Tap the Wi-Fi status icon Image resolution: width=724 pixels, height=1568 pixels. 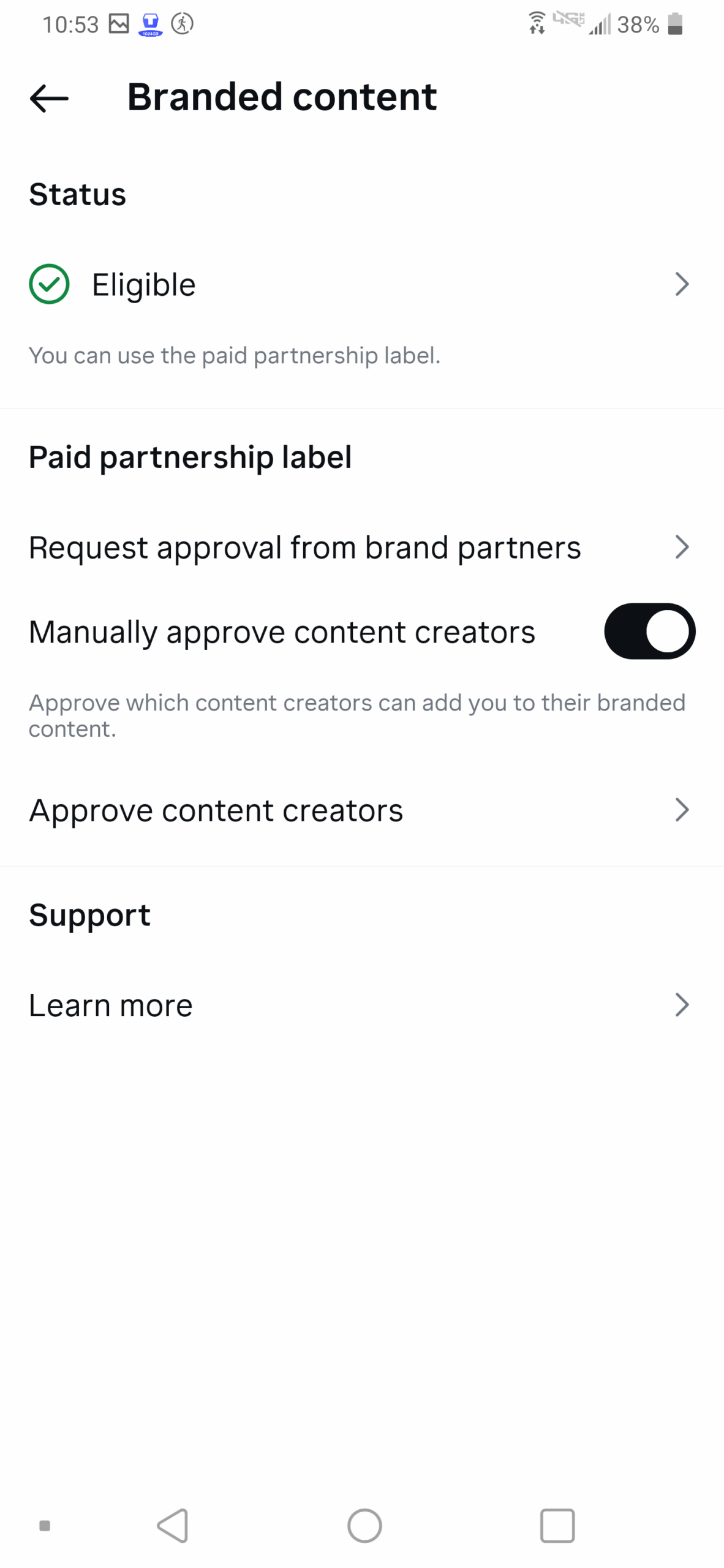537,24
